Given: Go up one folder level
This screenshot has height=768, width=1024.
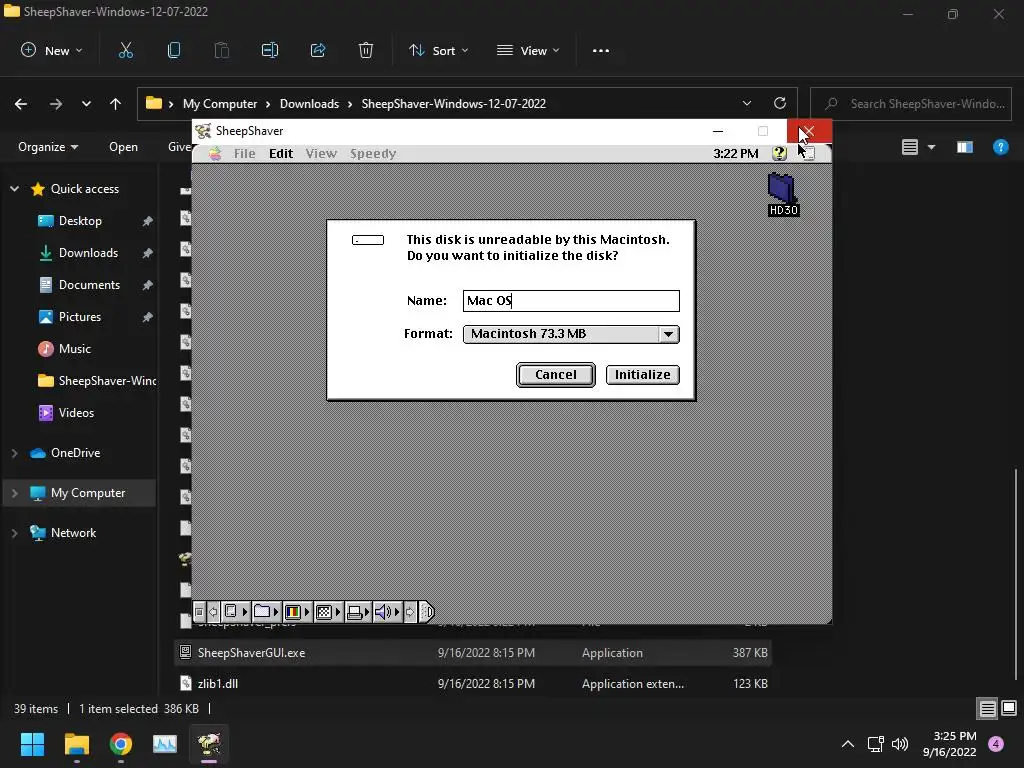Looking at the screenshot, I should [x=116, y=104].
